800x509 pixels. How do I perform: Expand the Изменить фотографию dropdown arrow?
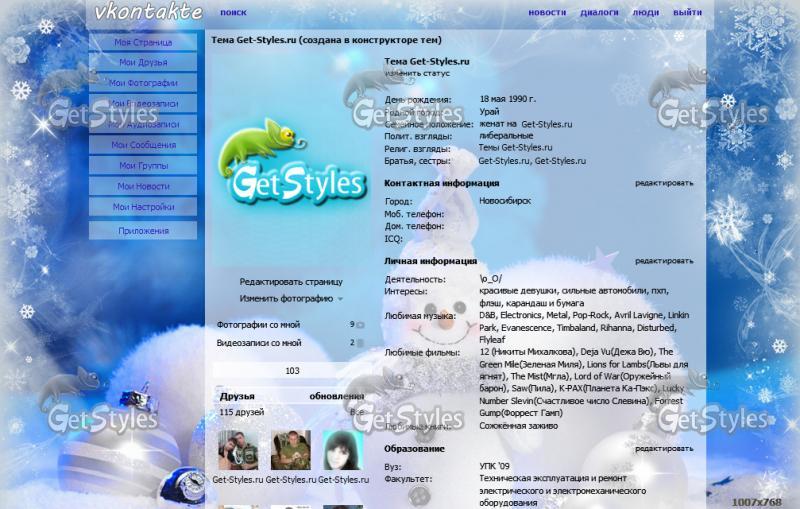[340, 299]
